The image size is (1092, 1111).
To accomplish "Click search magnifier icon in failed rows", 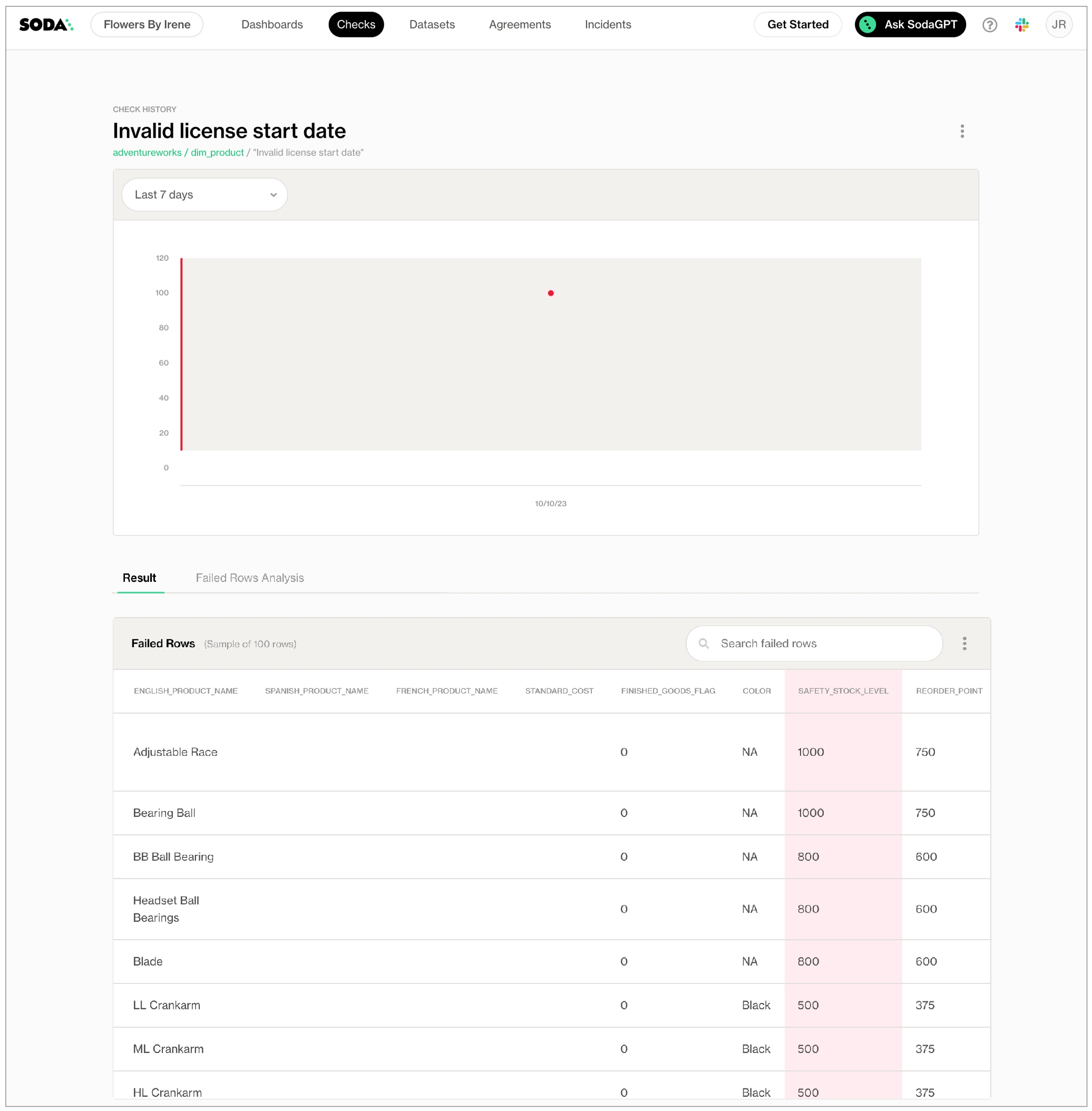I will point(704,644).
